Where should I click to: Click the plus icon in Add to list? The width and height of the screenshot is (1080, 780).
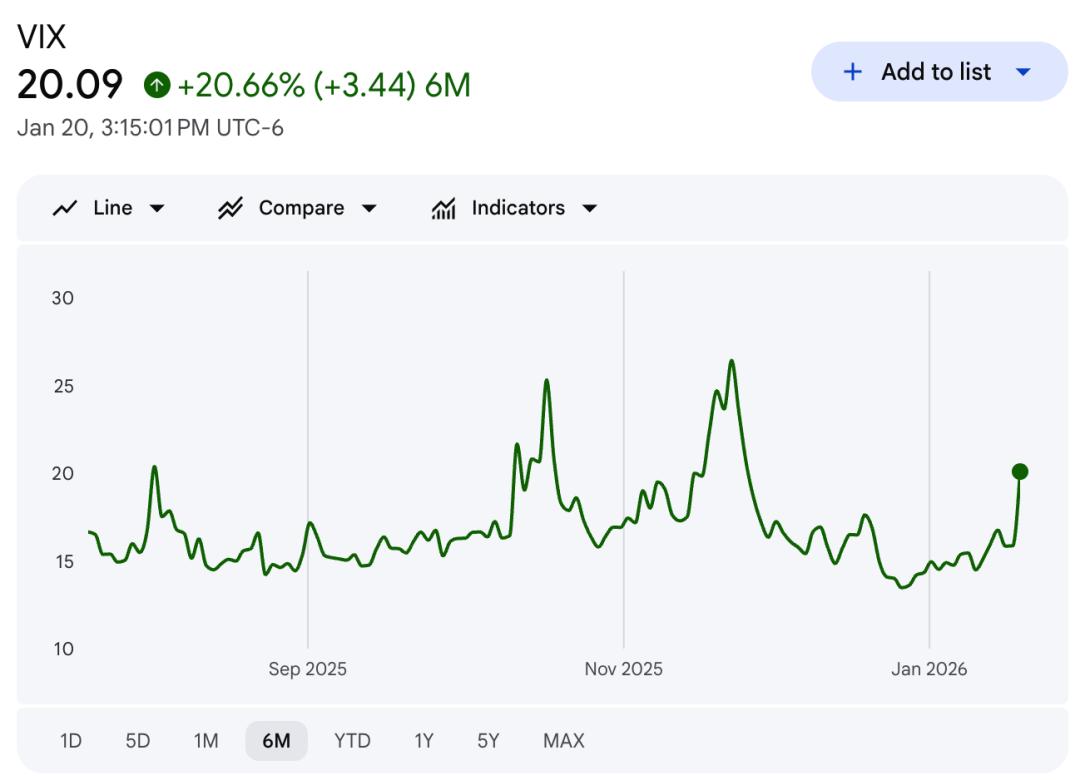tap(852, 72)
